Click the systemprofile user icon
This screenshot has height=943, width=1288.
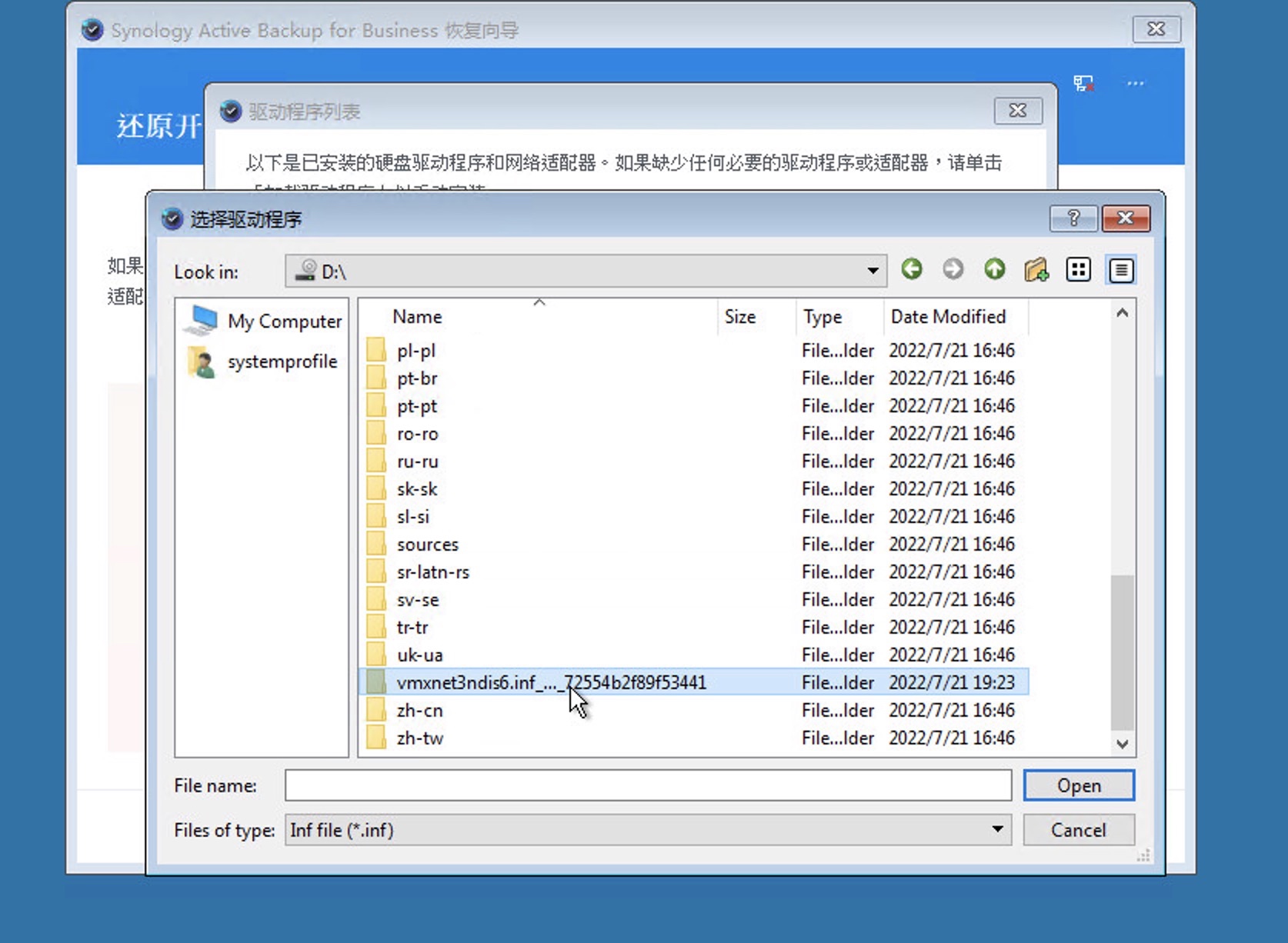[x=202, y=362]
